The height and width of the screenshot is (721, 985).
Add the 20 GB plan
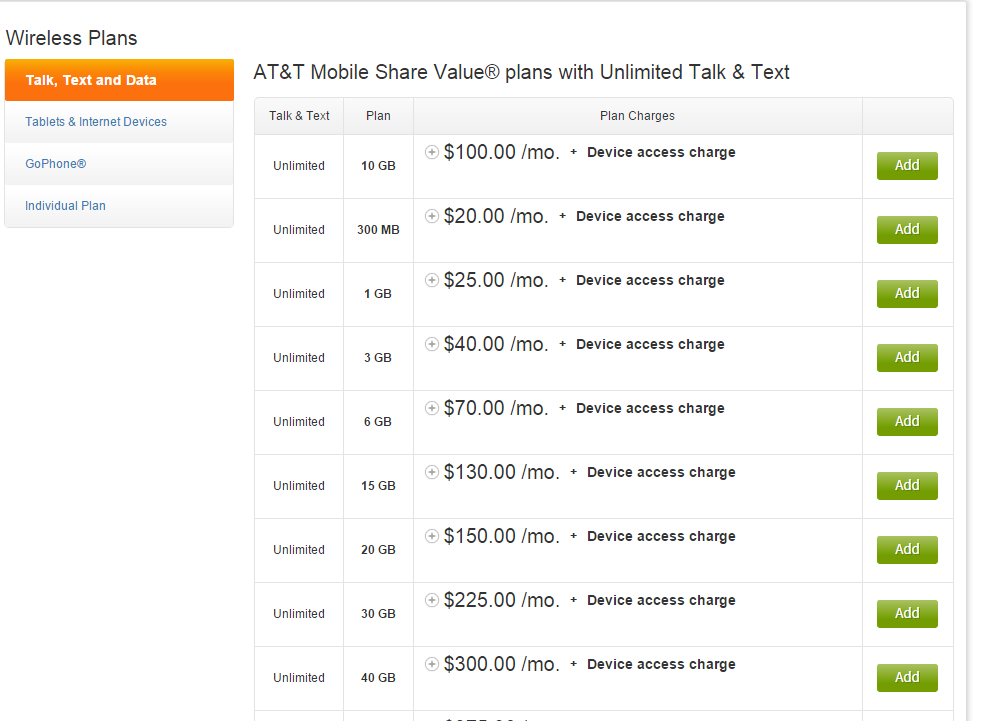point(907,550)
